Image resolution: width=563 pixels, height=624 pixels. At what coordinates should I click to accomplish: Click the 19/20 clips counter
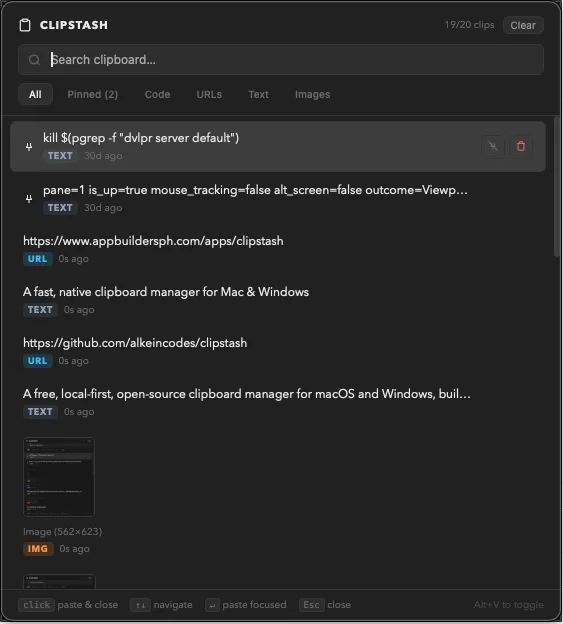pyautogui.click(x=469, y=25)
